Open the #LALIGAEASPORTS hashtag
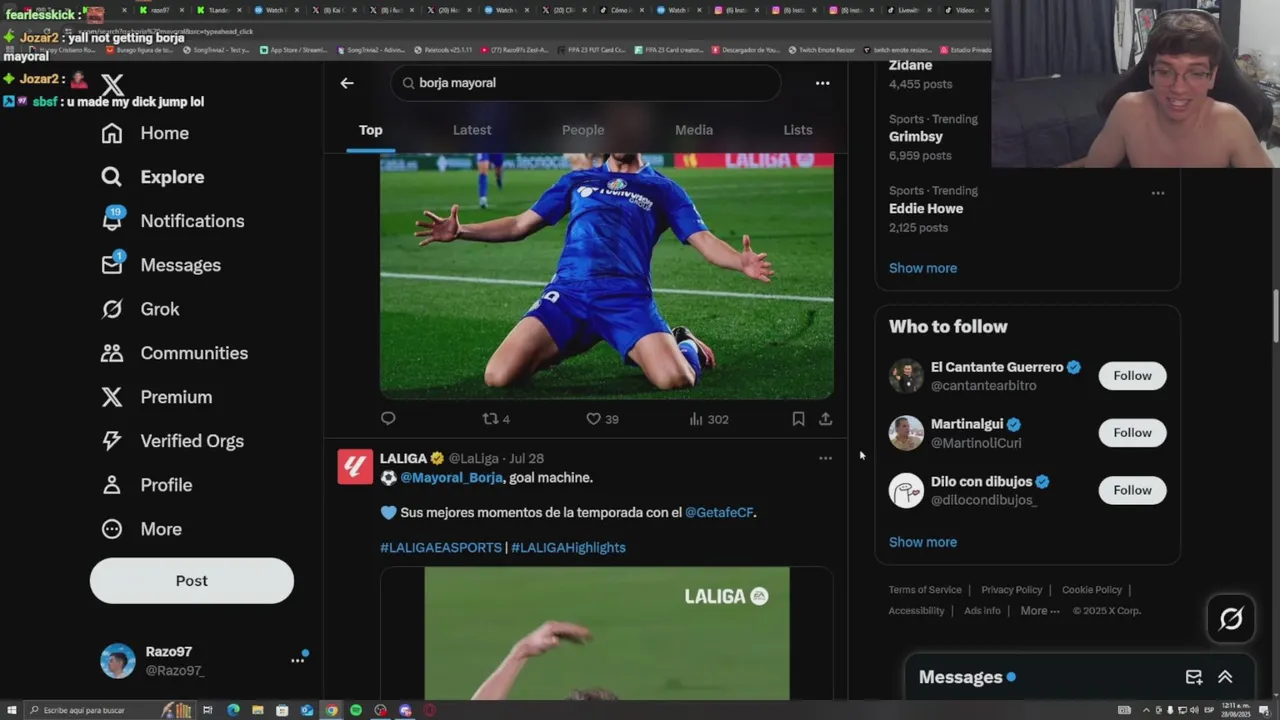Screen dimensions: 1280x720 tap(441, 548)
